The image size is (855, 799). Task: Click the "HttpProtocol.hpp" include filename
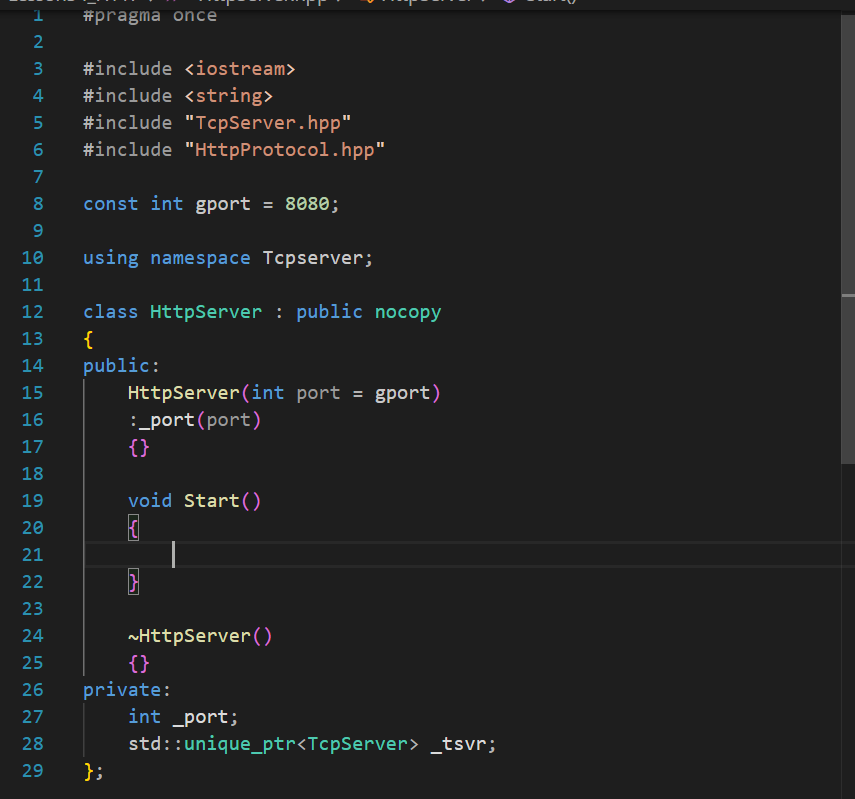(284, 150)
